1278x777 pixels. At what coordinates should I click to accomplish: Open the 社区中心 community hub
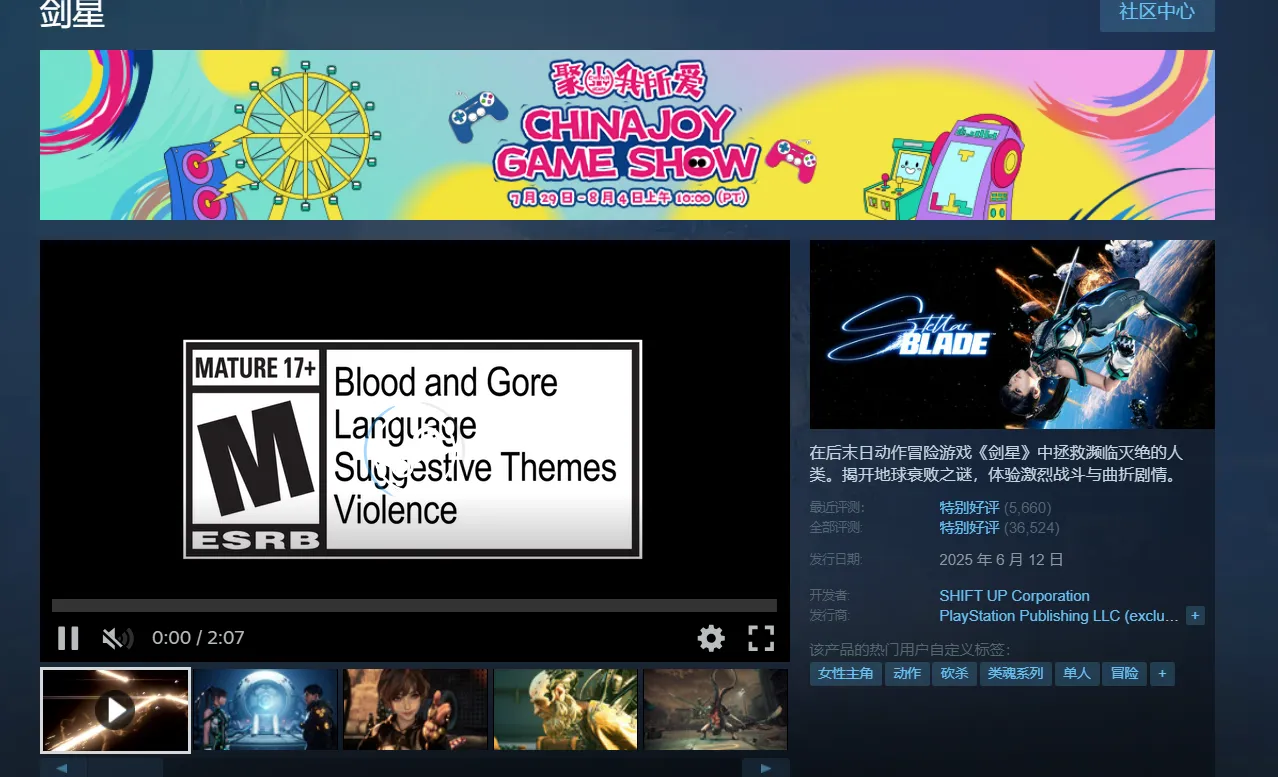(1156, 12)
